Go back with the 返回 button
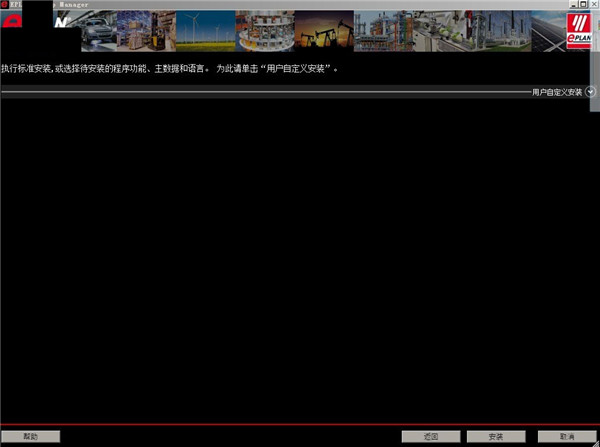Viewport: 600px width, 447px height. (x=430, y=437)
